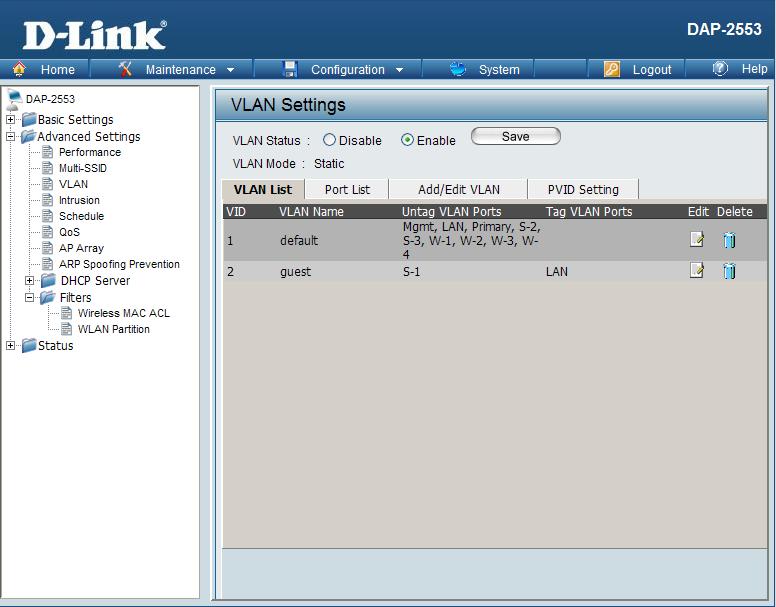776x607 pixels.
Task: Click the DAP-2553 root tree label
Action: (50, 99)
